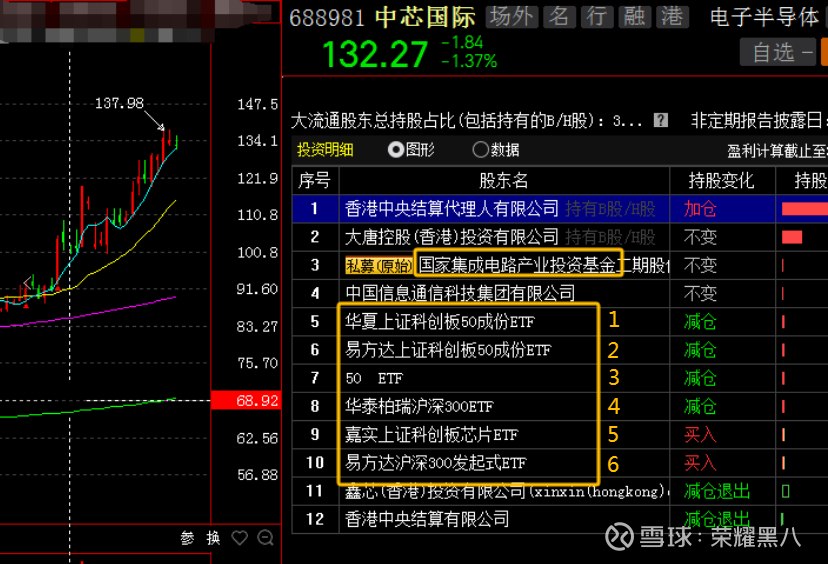Click the stock code 688981
The width and height of the screenshot is (828, 564).
tap(327, 18)
